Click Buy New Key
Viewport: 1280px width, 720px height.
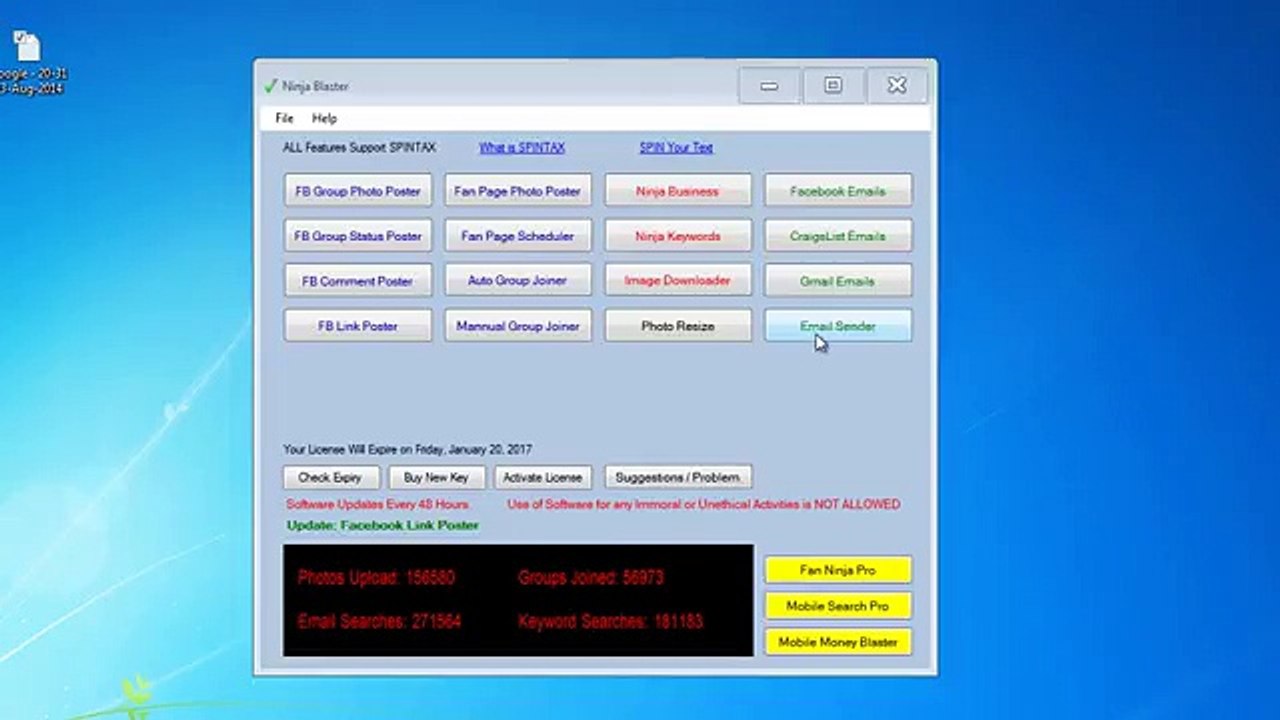pyautogui.click(x=437, y=478)
